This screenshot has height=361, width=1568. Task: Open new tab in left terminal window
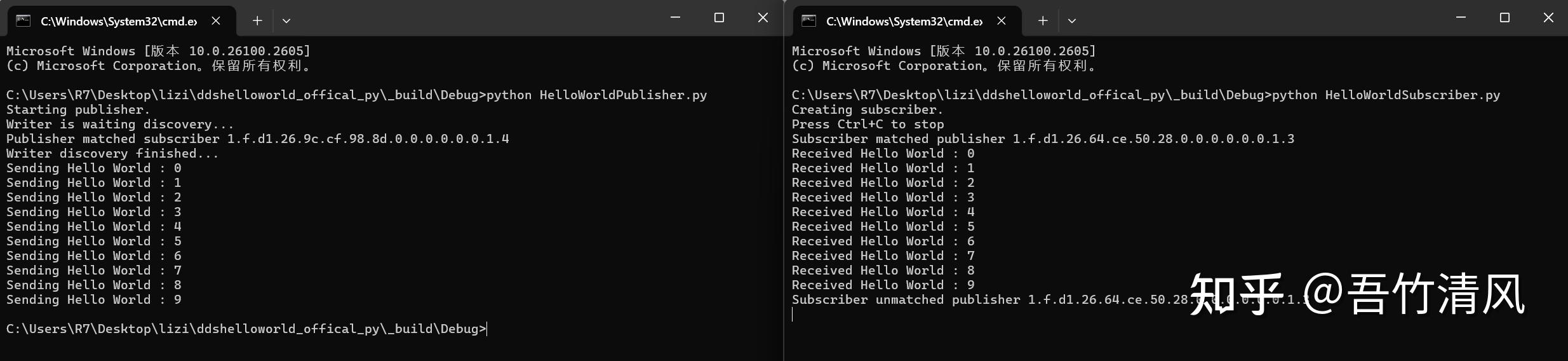coord(257,21)
